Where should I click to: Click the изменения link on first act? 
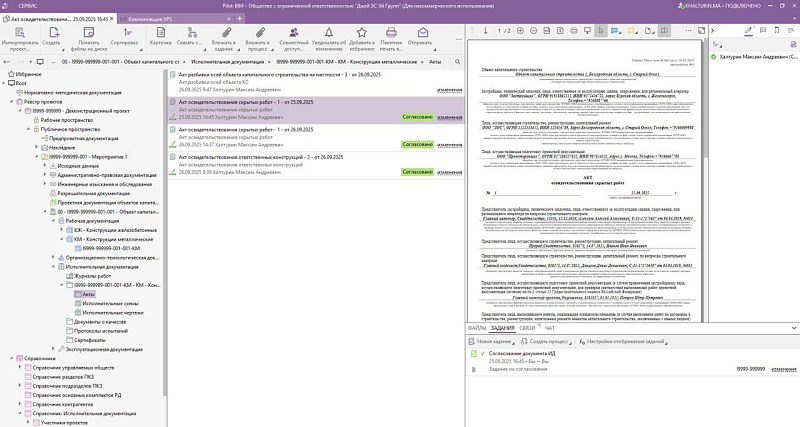(449, 89)
